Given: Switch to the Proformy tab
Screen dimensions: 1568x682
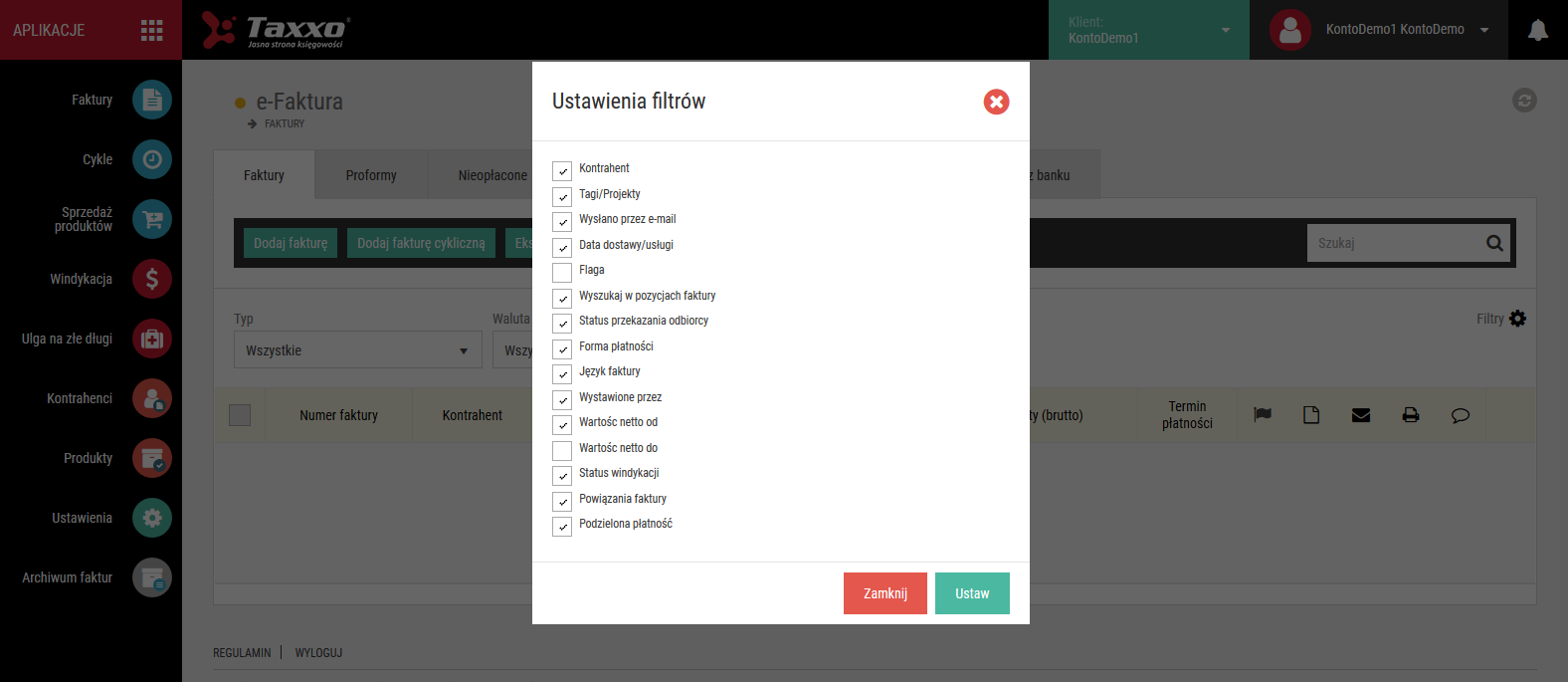Looking at the screenshot, I should 371,175.
